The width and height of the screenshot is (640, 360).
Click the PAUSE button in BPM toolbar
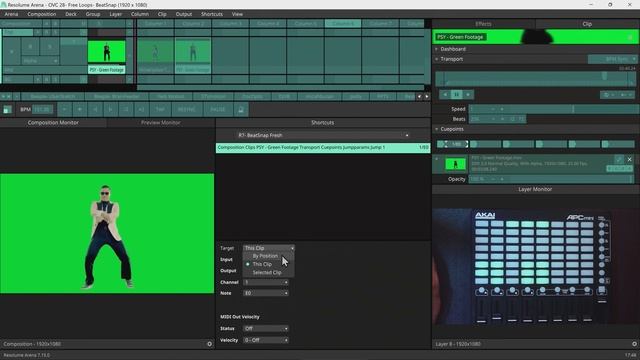[218, 109]
